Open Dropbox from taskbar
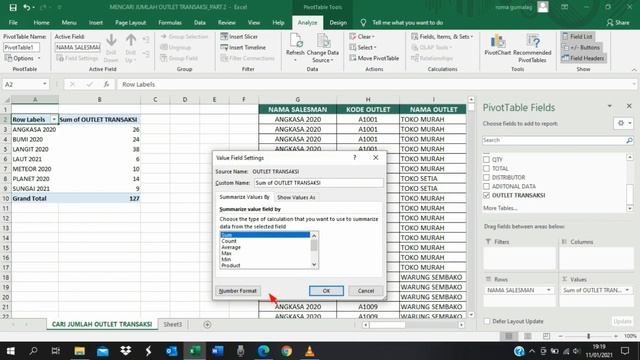 (125, 351)
